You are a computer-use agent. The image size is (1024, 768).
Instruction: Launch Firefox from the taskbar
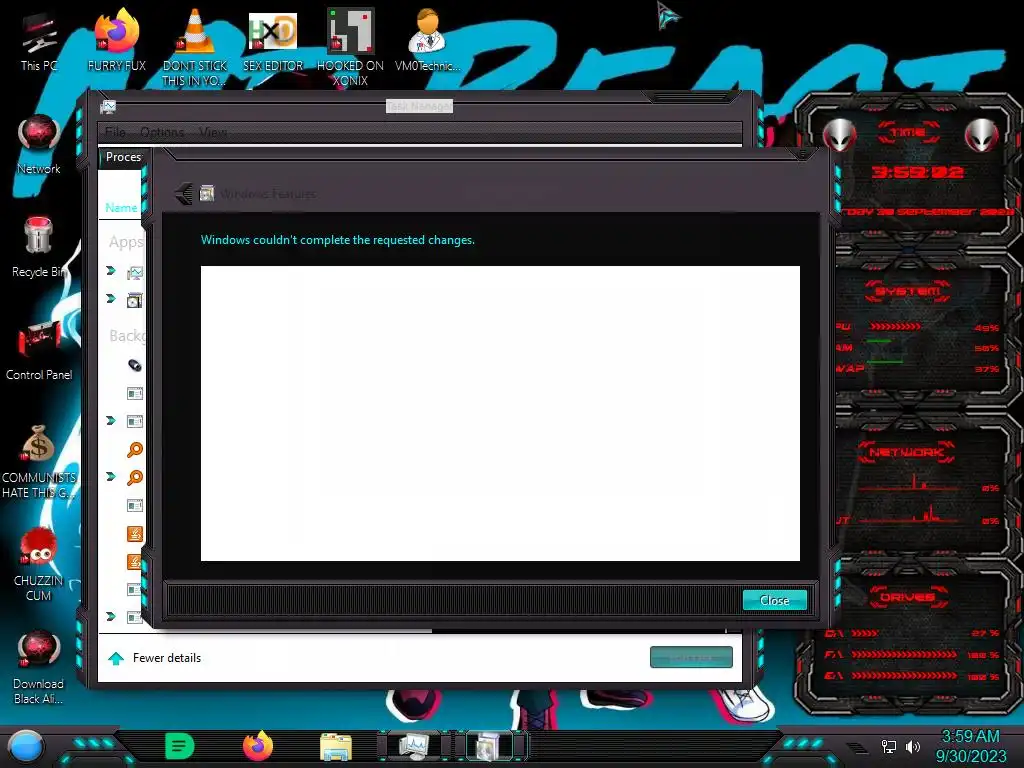click(258, 746)
